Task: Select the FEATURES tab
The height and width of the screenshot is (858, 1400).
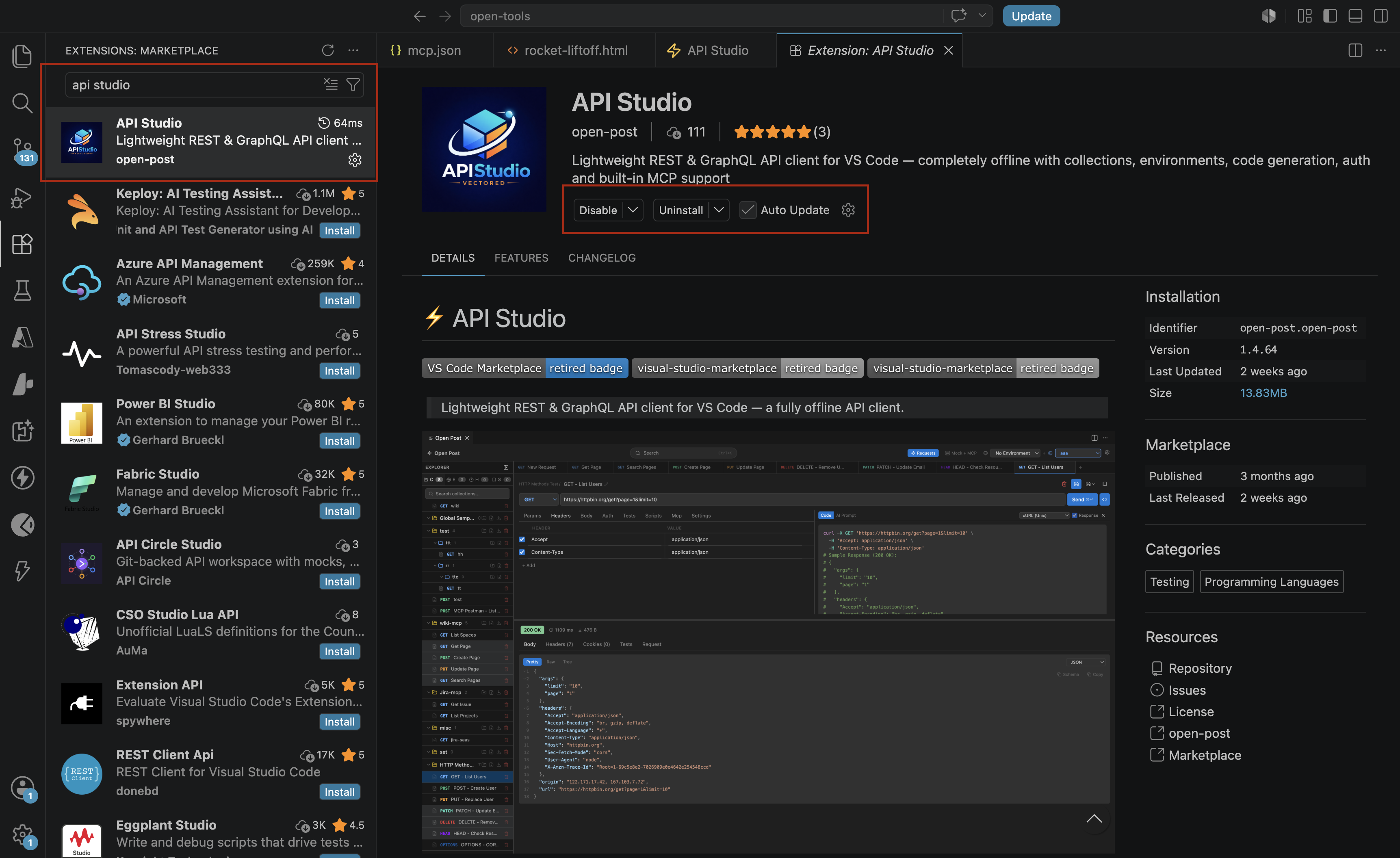Action: click(521, 258)
